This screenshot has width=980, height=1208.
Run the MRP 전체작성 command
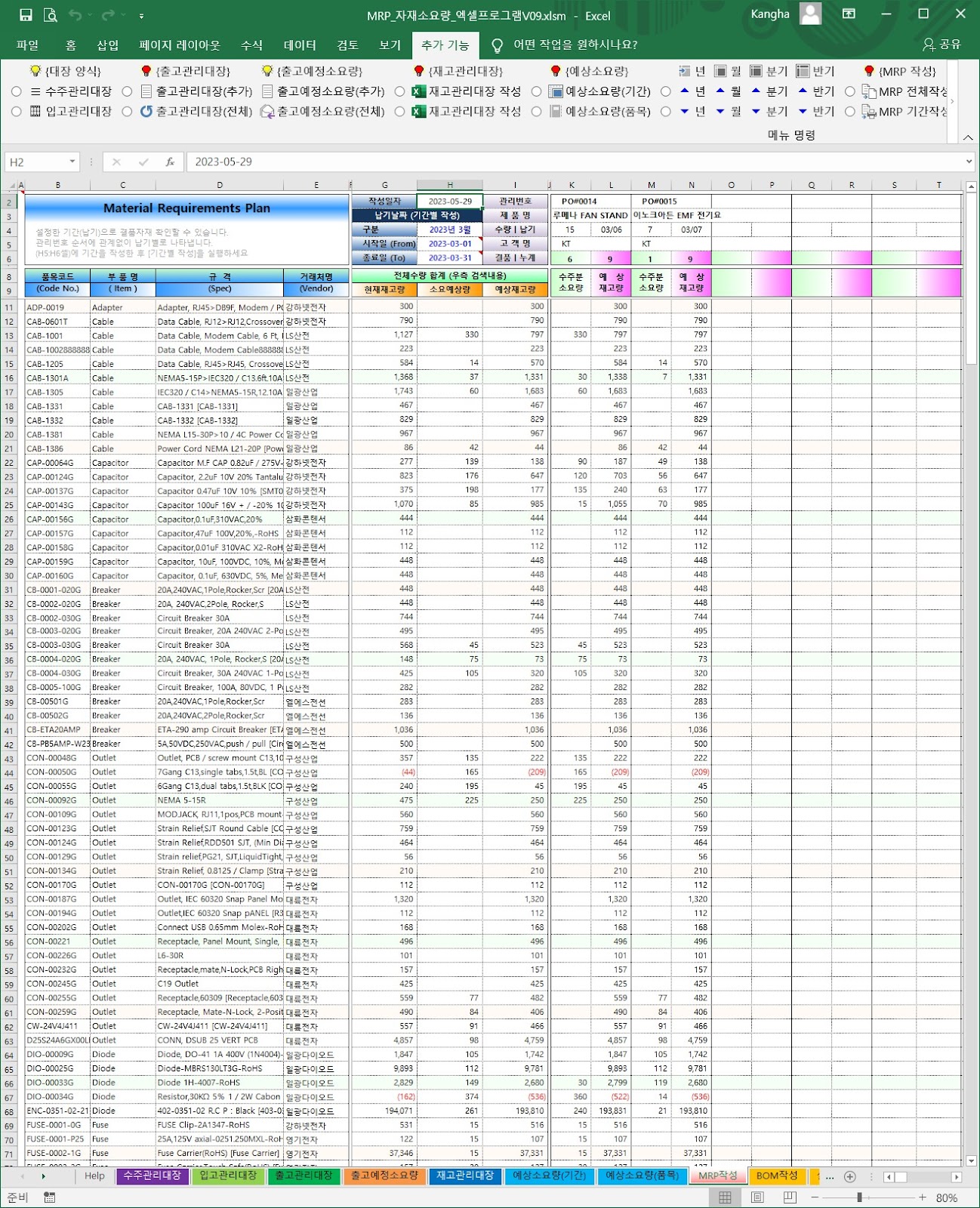[904, 91]
